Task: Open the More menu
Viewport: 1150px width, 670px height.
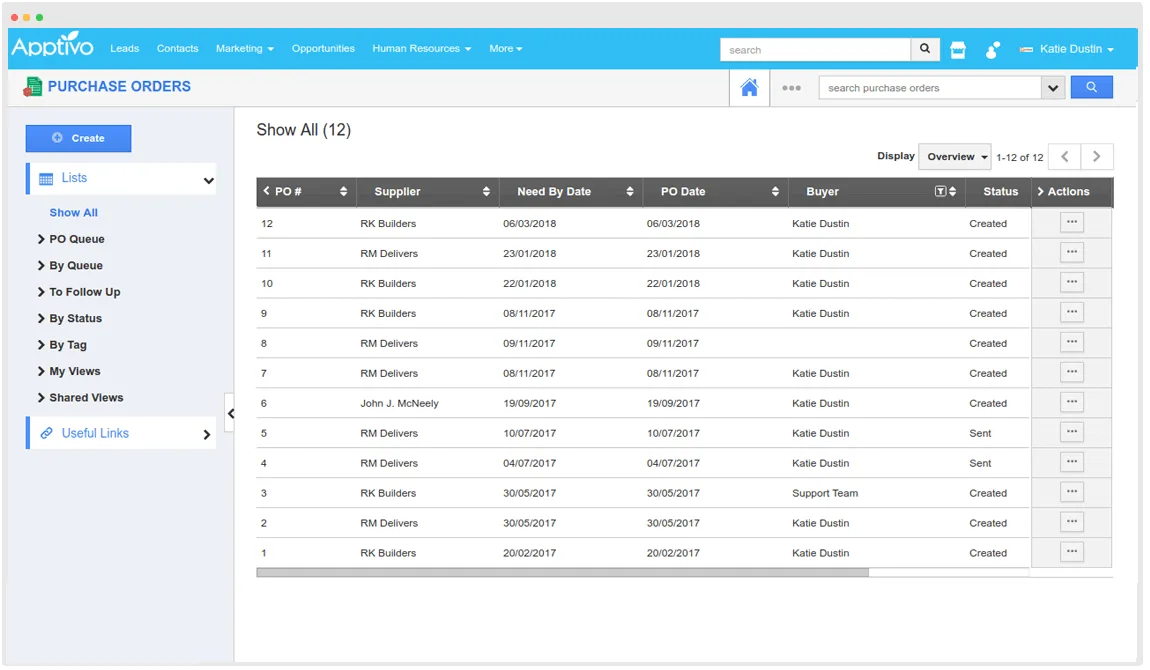Action: pyautogui.click(x=508, y=48)
